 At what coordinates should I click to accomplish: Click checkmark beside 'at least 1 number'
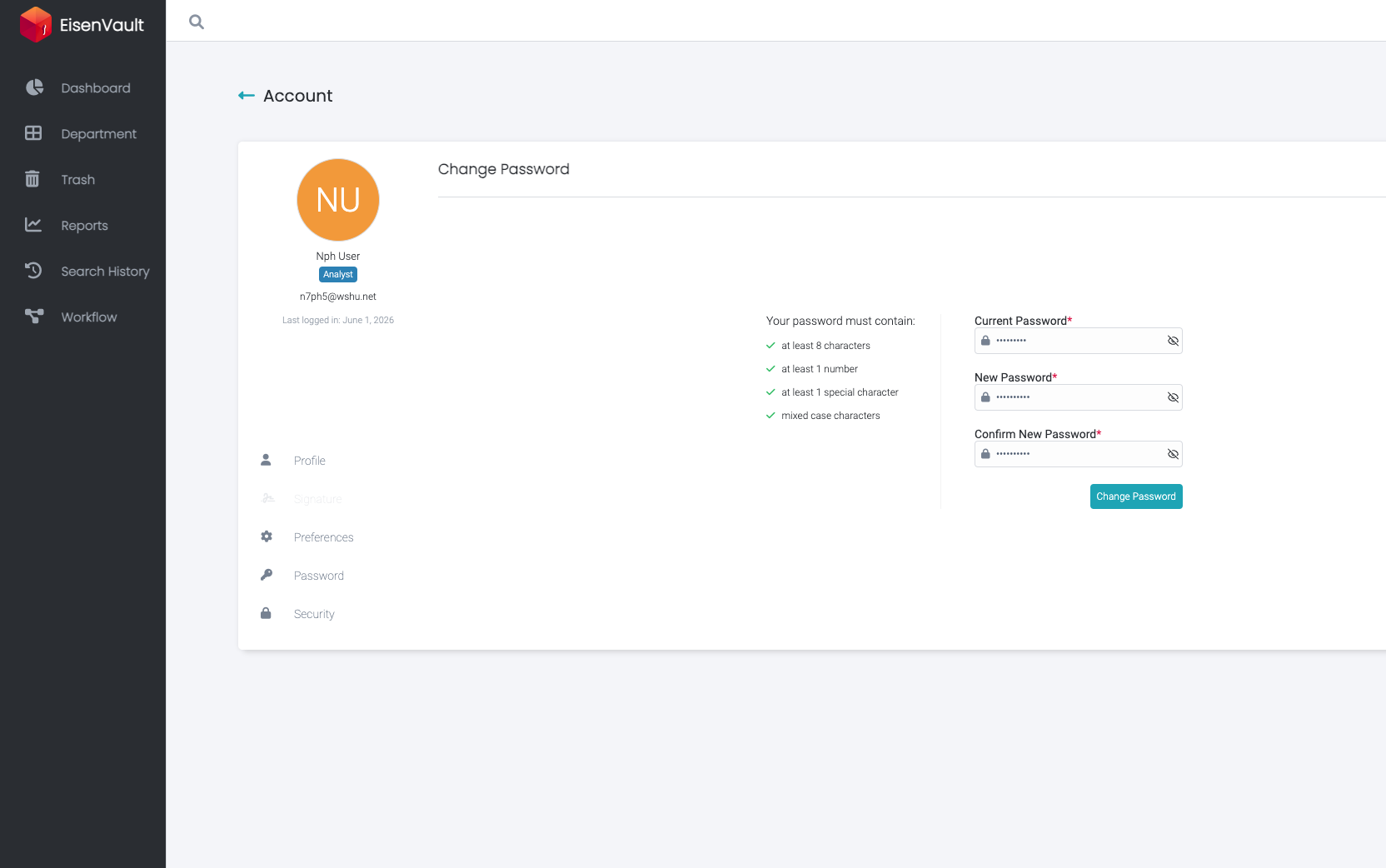pos(770,369)
